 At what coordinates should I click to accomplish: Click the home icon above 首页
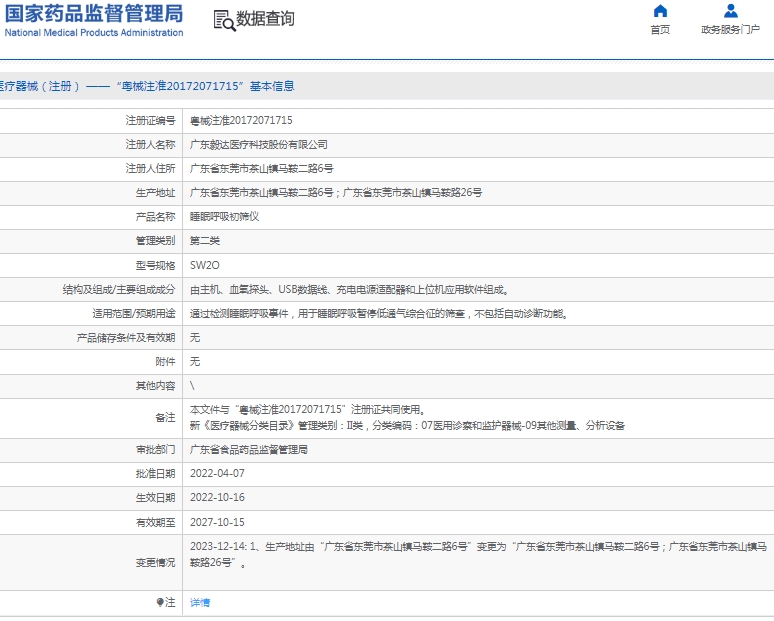click(x=660, y=11)
